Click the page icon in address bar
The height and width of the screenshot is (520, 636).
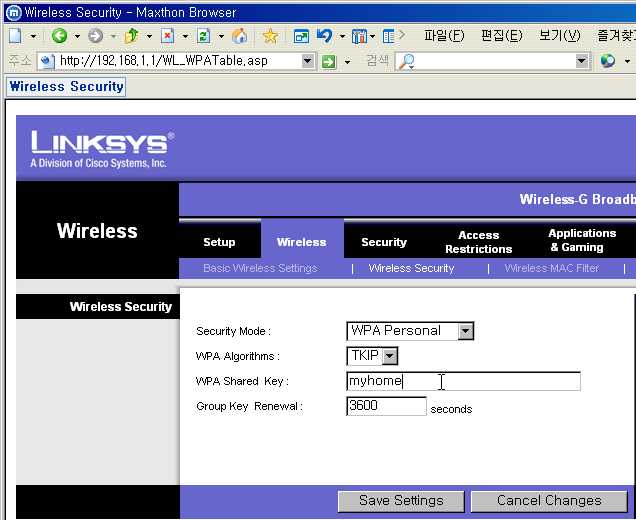[x=47, y=61]
